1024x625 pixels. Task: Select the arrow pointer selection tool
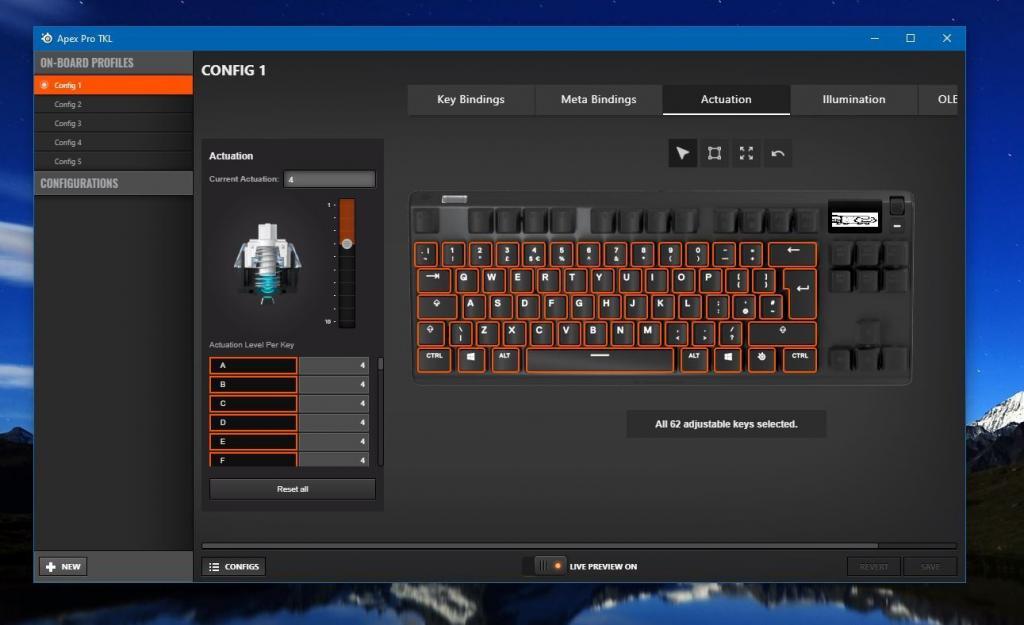tap(682, 153)
